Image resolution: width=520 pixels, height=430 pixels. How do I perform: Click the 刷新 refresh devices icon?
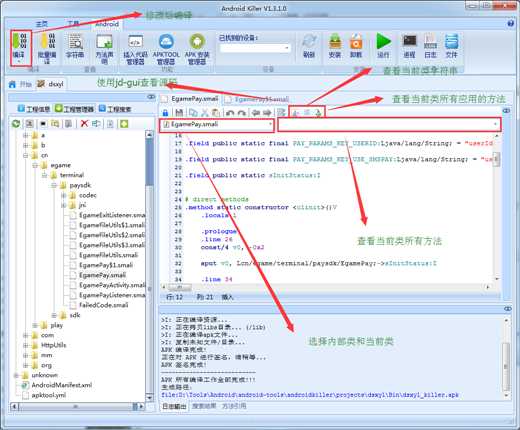point(309,46)
